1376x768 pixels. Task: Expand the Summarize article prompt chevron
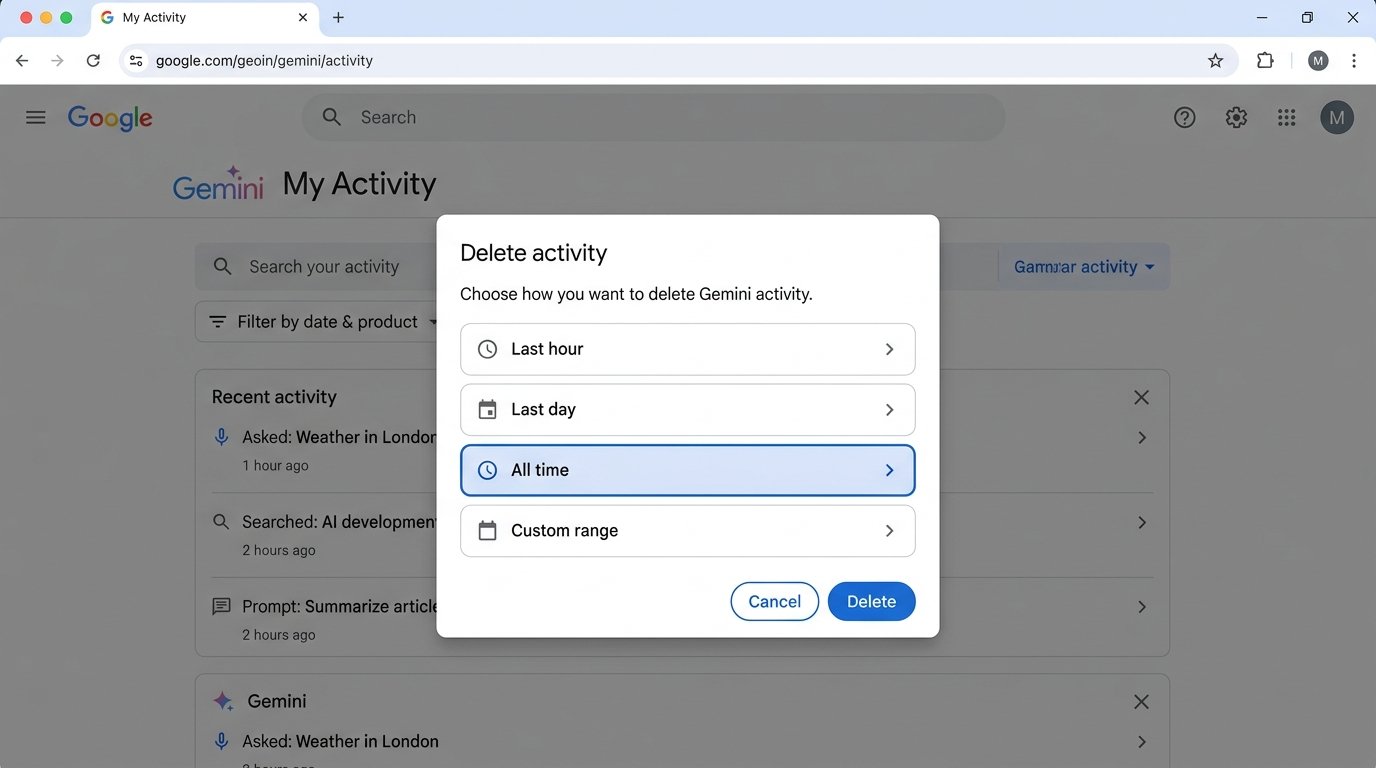(1142, 607)
